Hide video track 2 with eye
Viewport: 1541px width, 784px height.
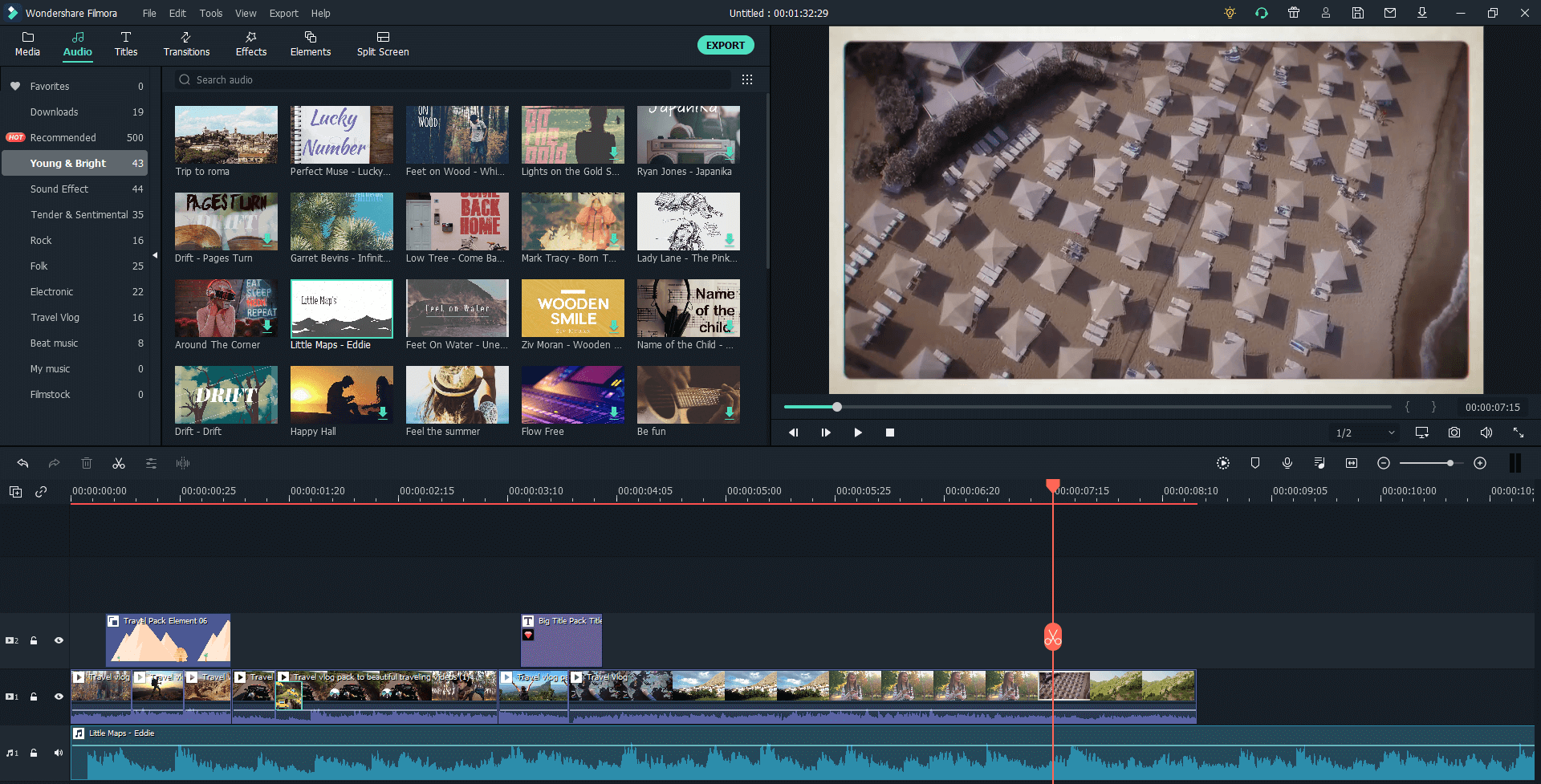coord(59,640)
